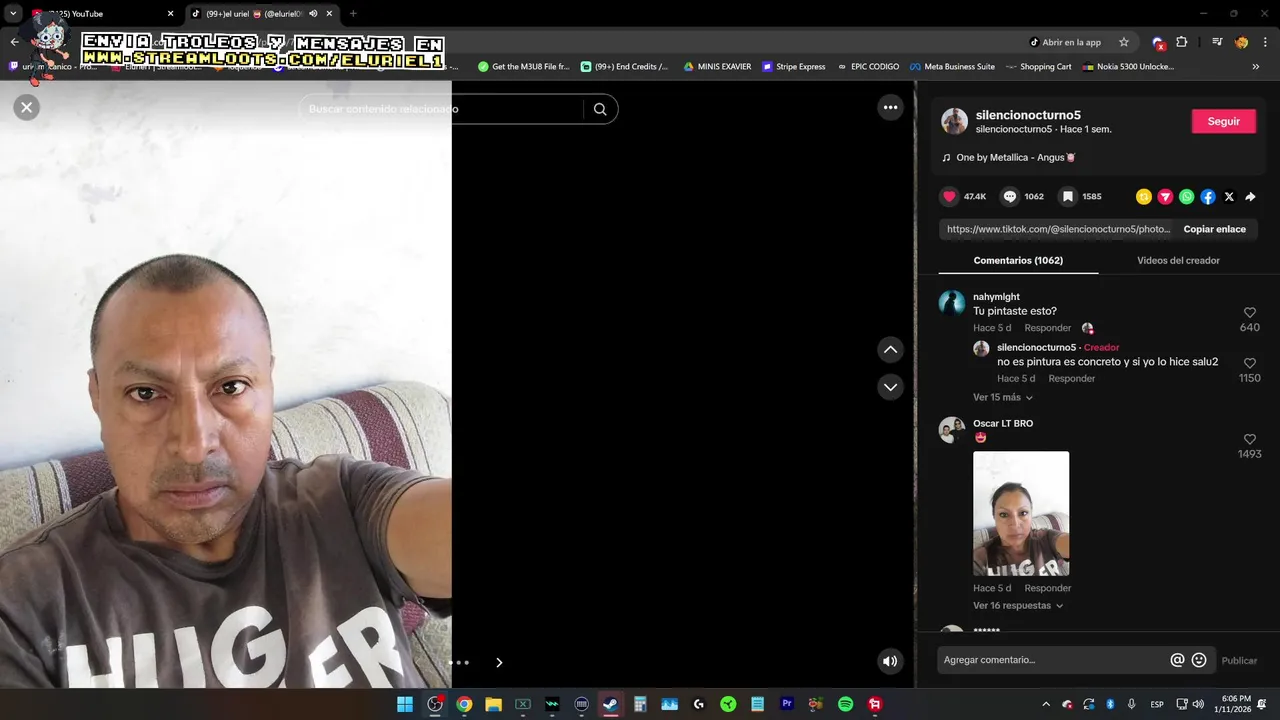
Task: Open the MINIS EXAVIER bookmark
Action: coord(717,67)
